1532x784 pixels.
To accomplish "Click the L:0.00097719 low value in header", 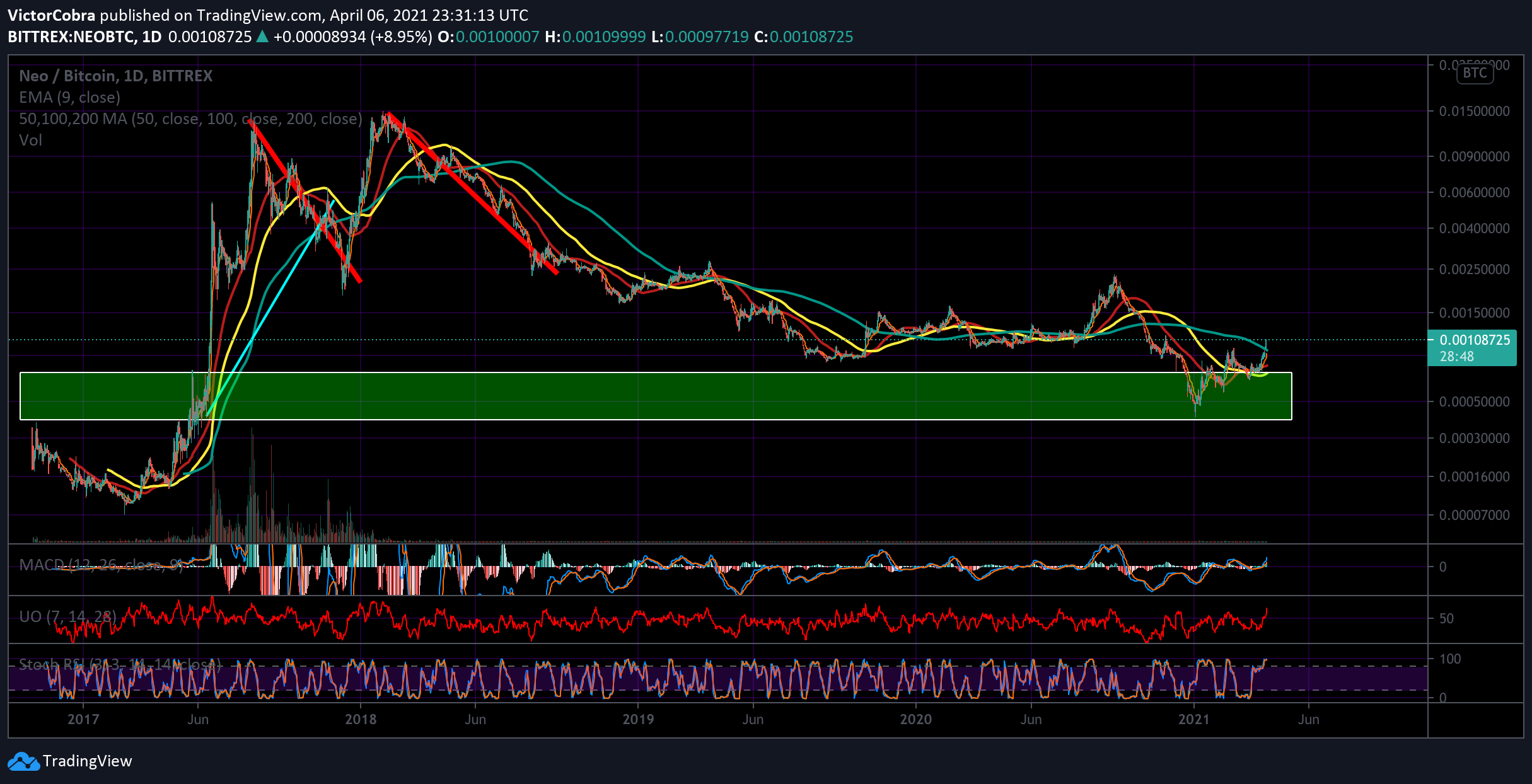I will point(700,37).
